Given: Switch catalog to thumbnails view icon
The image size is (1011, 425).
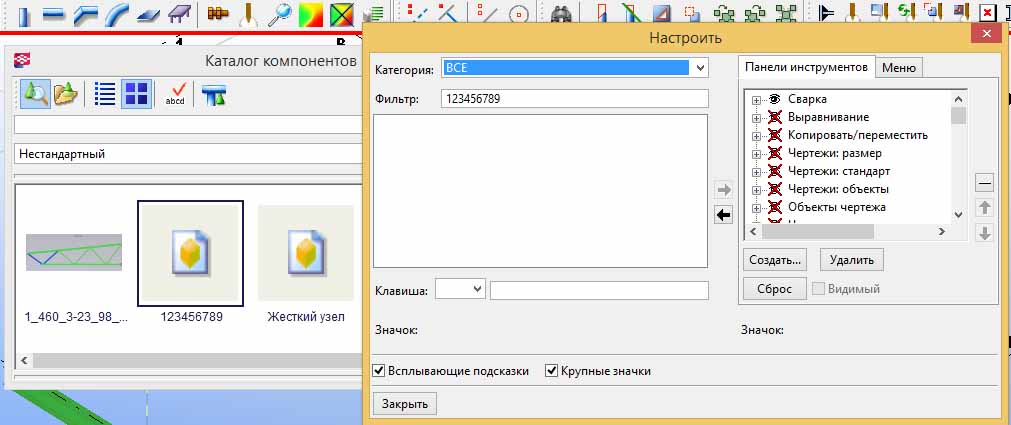Looking at the screenshot, I should pos(136,94).
